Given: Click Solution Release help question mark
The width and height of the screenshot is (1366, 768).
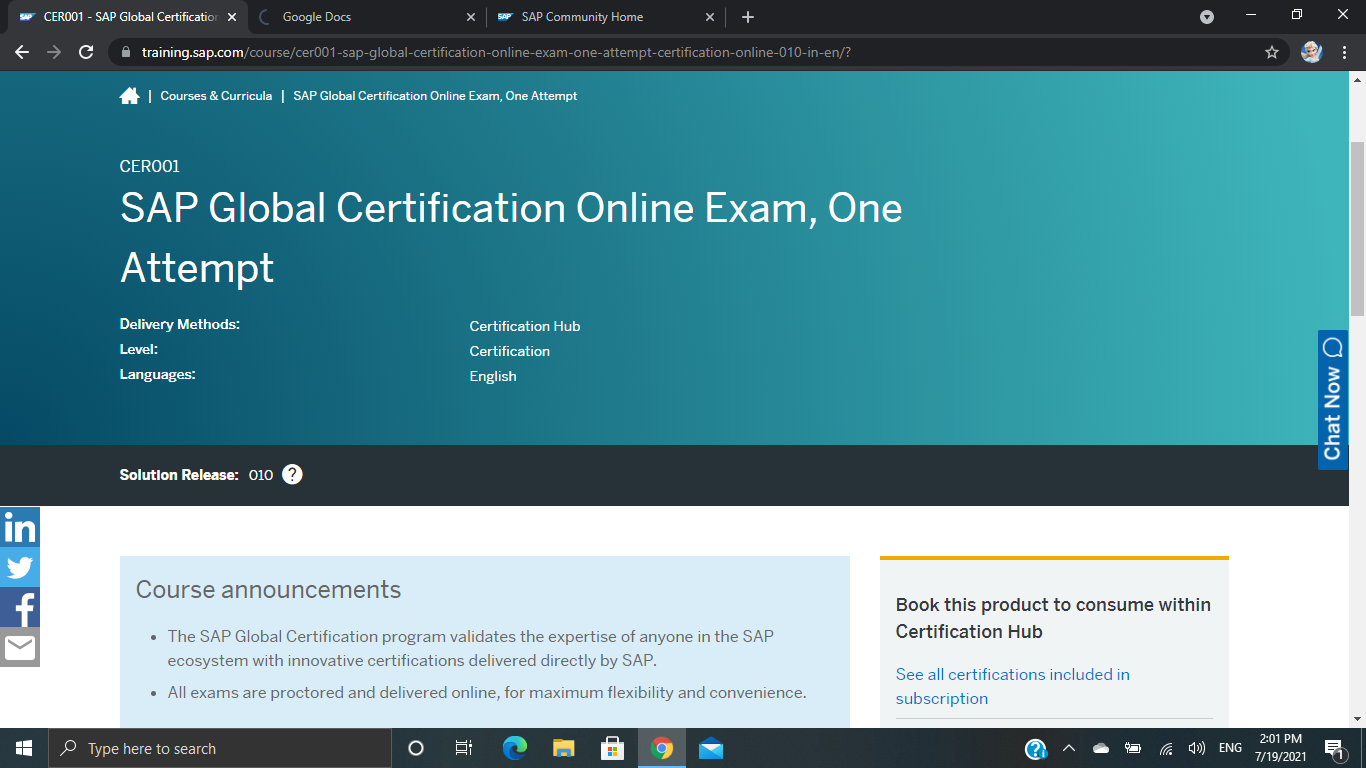Looking at the screenshot, I should tap(292, 475).
